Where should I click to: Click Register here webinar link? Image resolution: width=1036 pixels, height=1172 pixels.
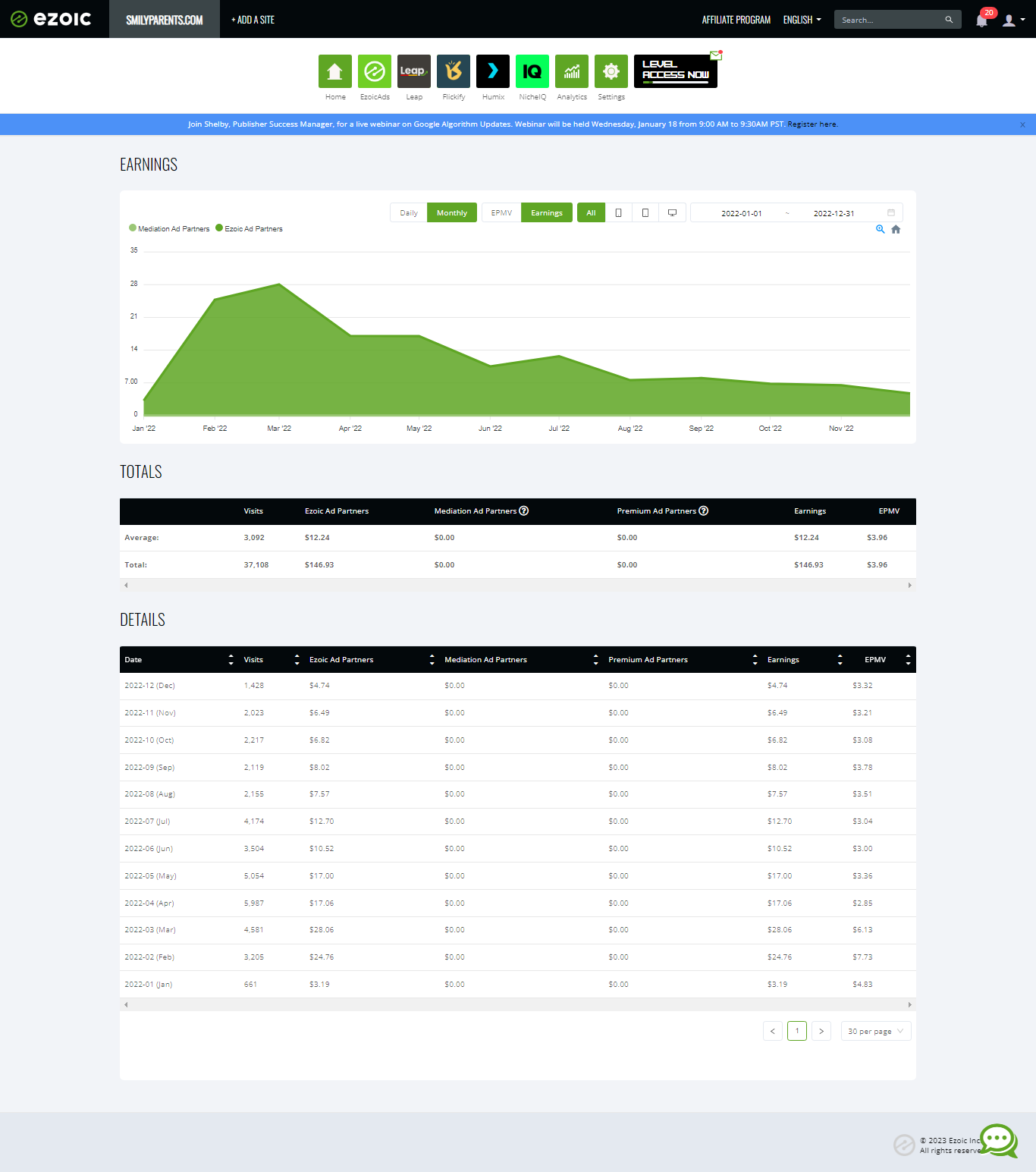812,124
